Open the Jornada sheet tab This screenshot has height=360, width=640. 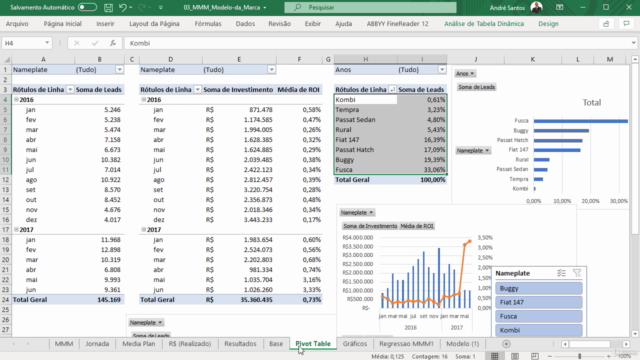tap(97, 344)
